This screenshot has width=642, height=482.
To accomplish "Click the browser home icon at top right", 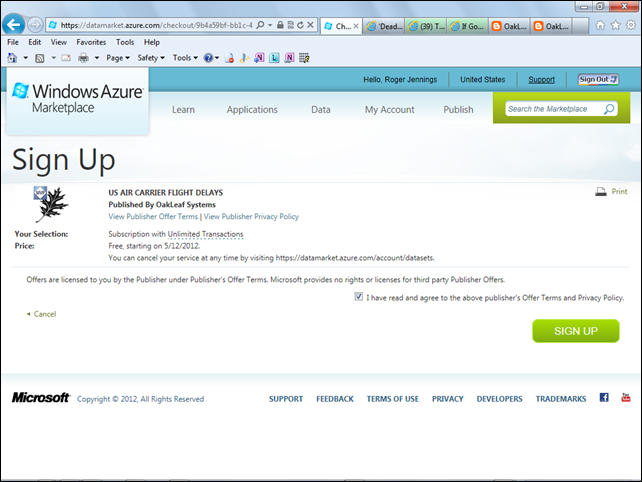I will coord(600,25).
